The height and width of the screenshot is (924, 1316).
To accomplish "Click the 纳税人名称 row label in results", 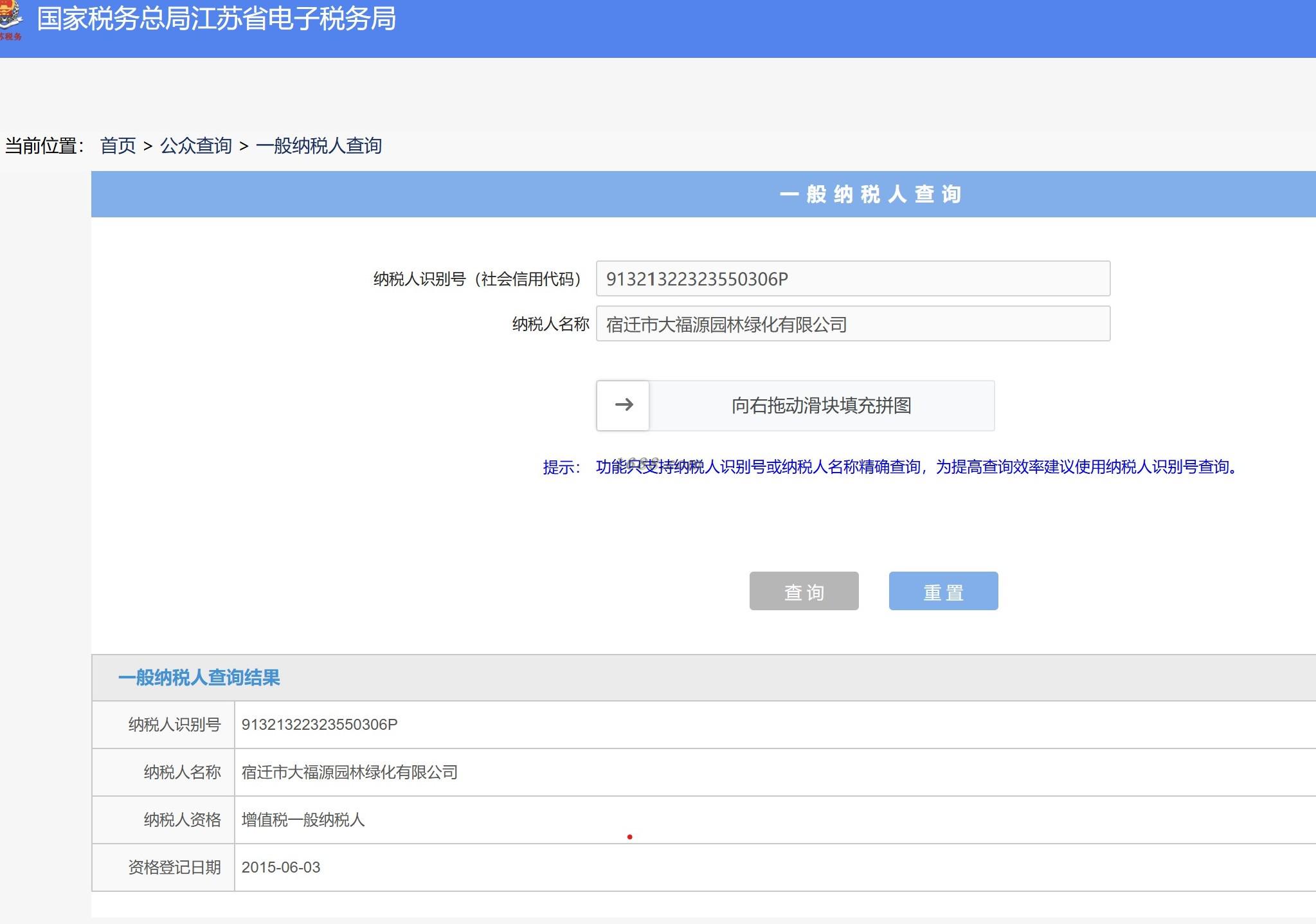I will (x=182, y=772).
